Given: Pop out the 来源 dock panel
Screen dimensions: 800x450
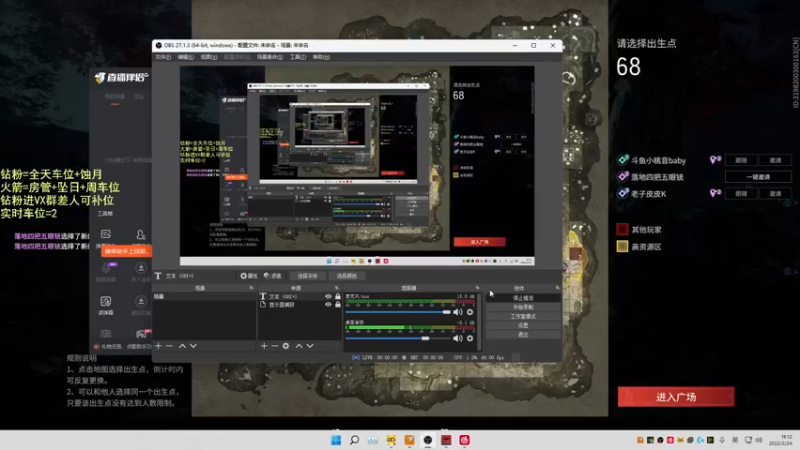Looking at the screenshot, I should coord(336,288).
